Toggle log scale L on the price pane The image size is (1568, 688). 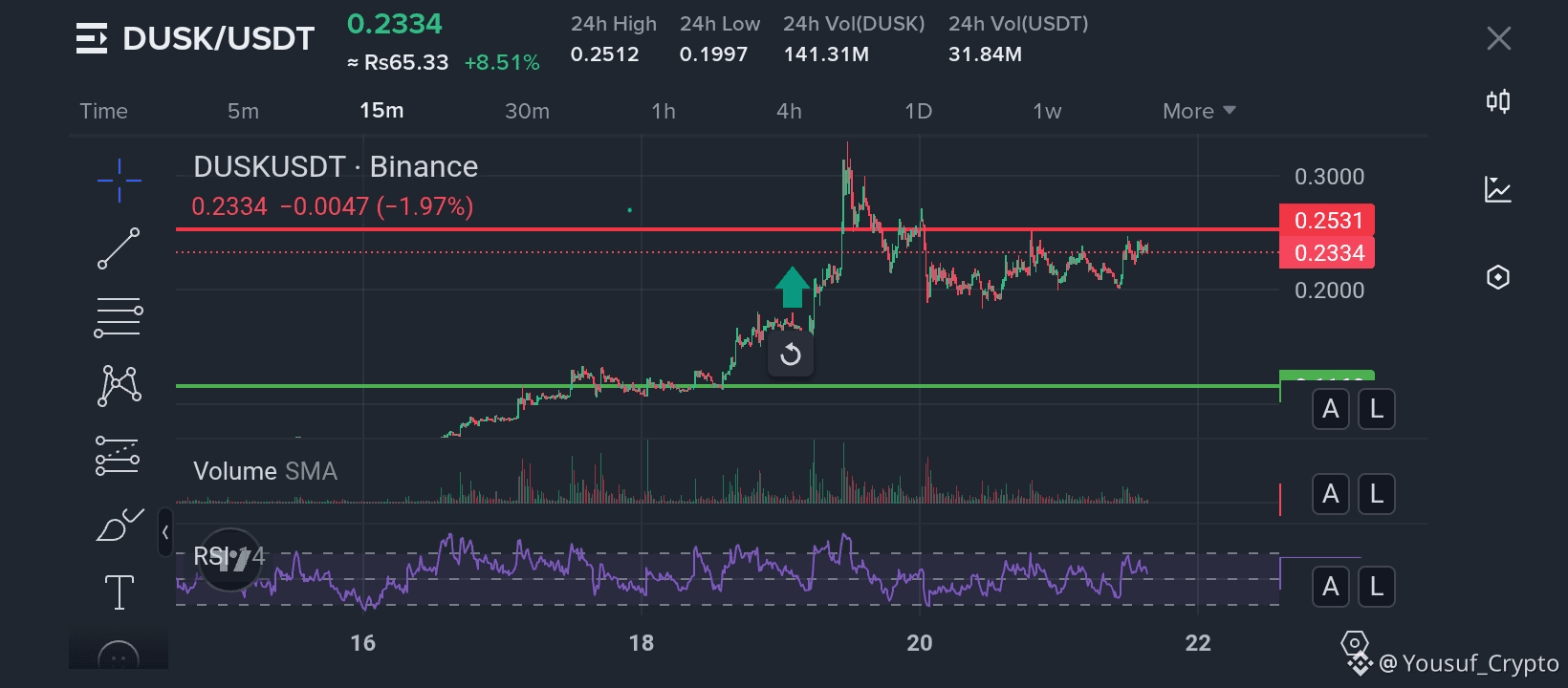tap(1376, 409)
